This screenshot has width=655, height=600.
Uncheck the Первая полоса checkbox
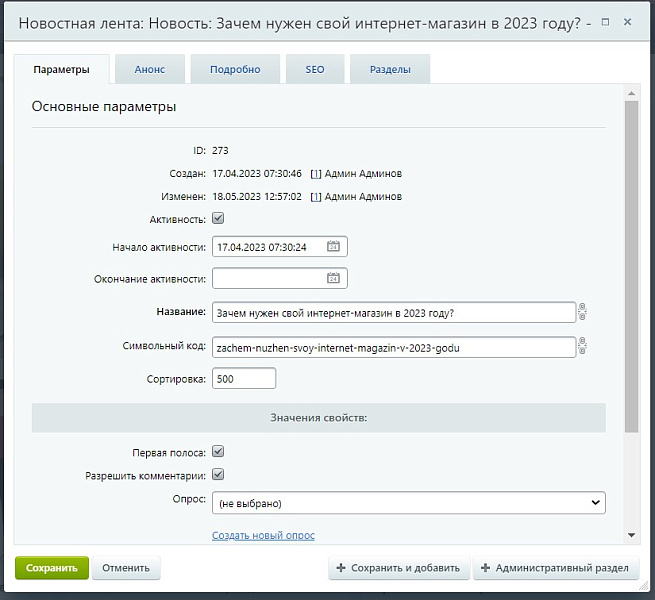tap(218, 451)
